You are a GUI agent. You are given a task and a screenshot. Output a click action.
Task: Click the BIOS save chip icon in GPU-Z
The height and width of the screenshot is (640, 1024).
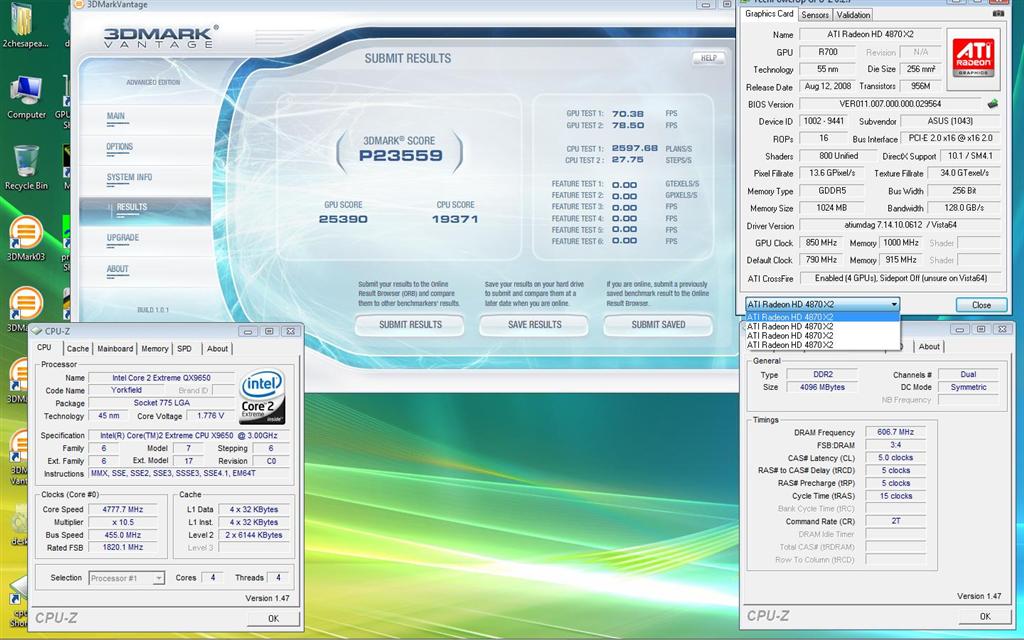(x=993, y=103)
